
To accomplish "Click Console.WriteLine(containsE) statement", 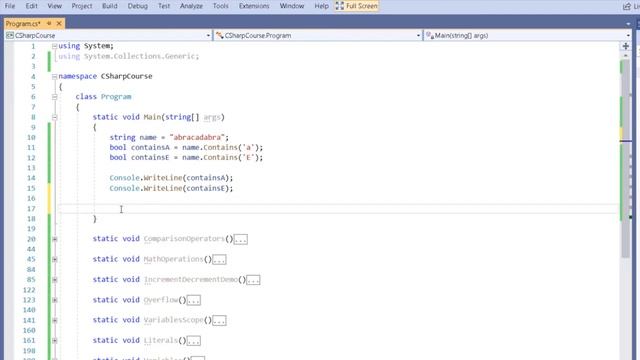I will tap(171, 188).
